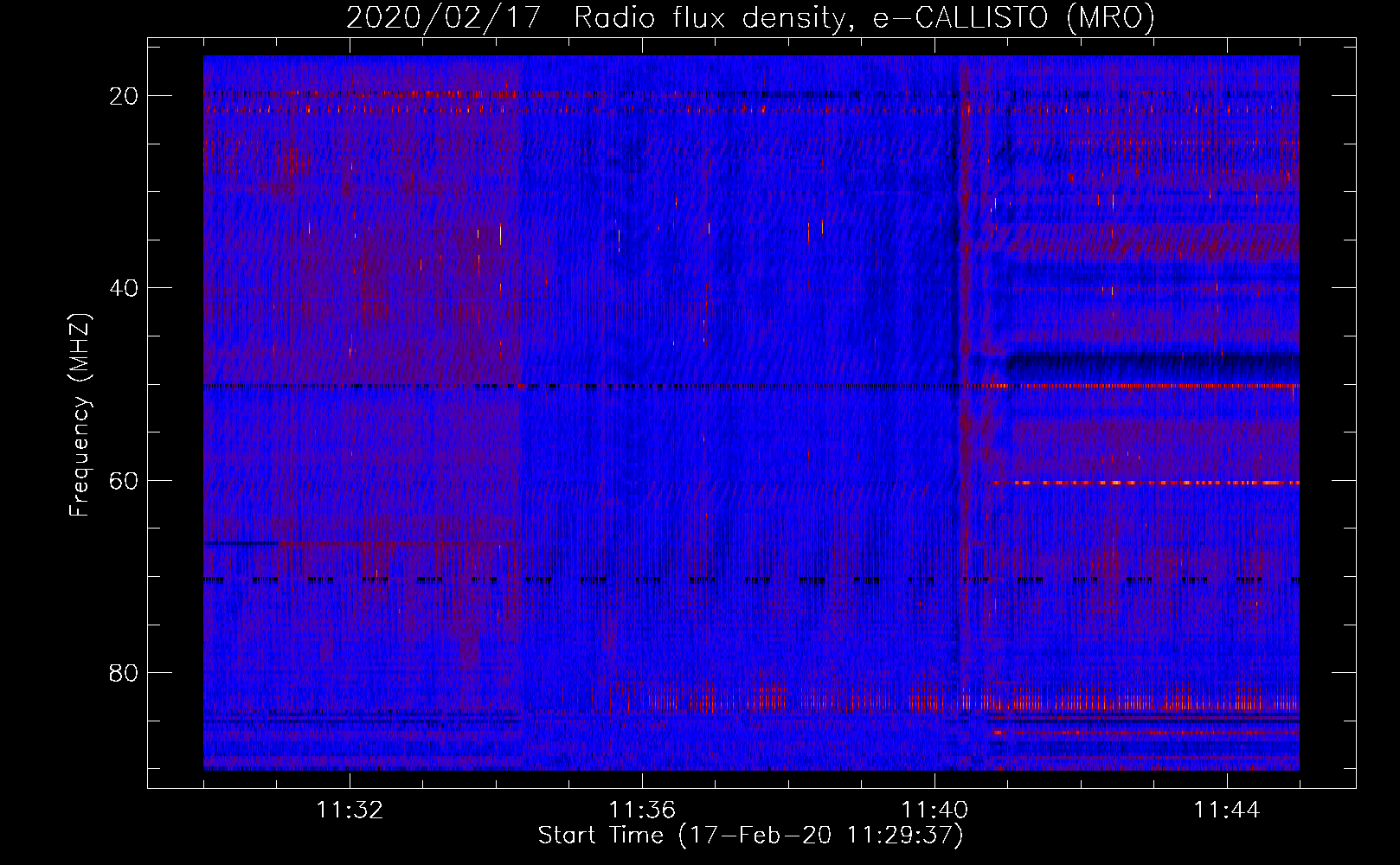
Task: Click the 80 frequency tick label
Action: (x=125, y=672)
